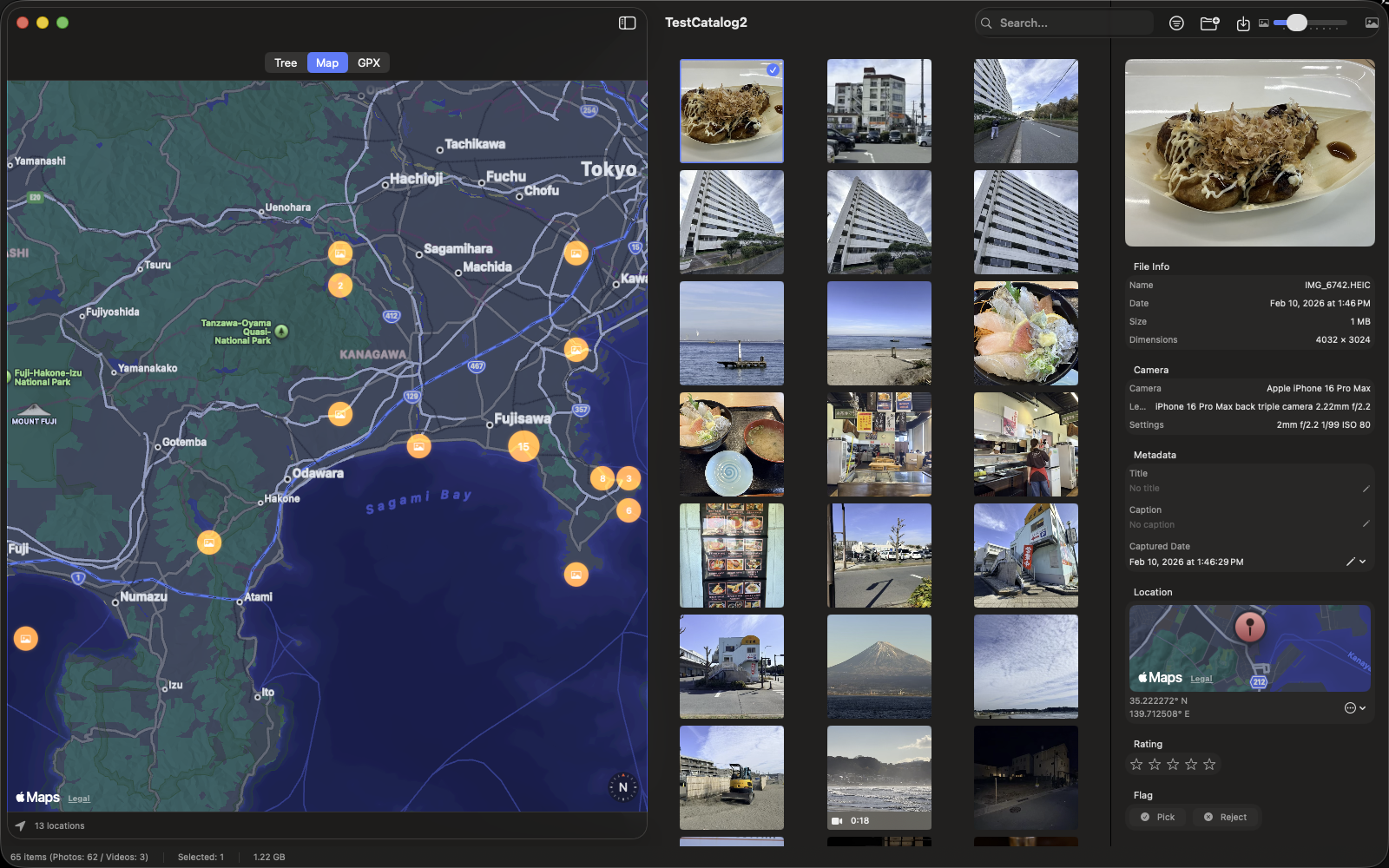Click the Pick flag button
Image resolution: width=1389 pixels, height=868 pixels.
click(1156, 817)
